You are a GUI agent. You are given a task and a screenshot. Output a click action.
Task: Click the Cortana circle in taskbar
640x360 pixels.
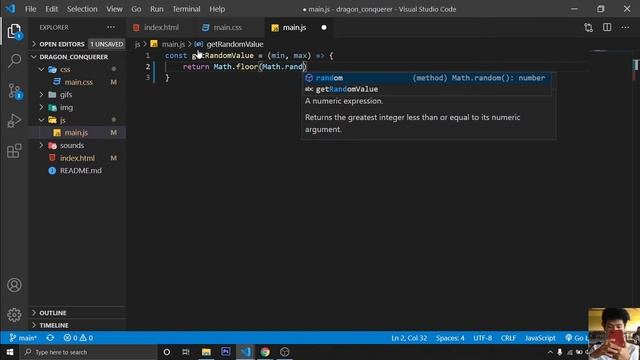pyautogui.click(x=167, y=352)
